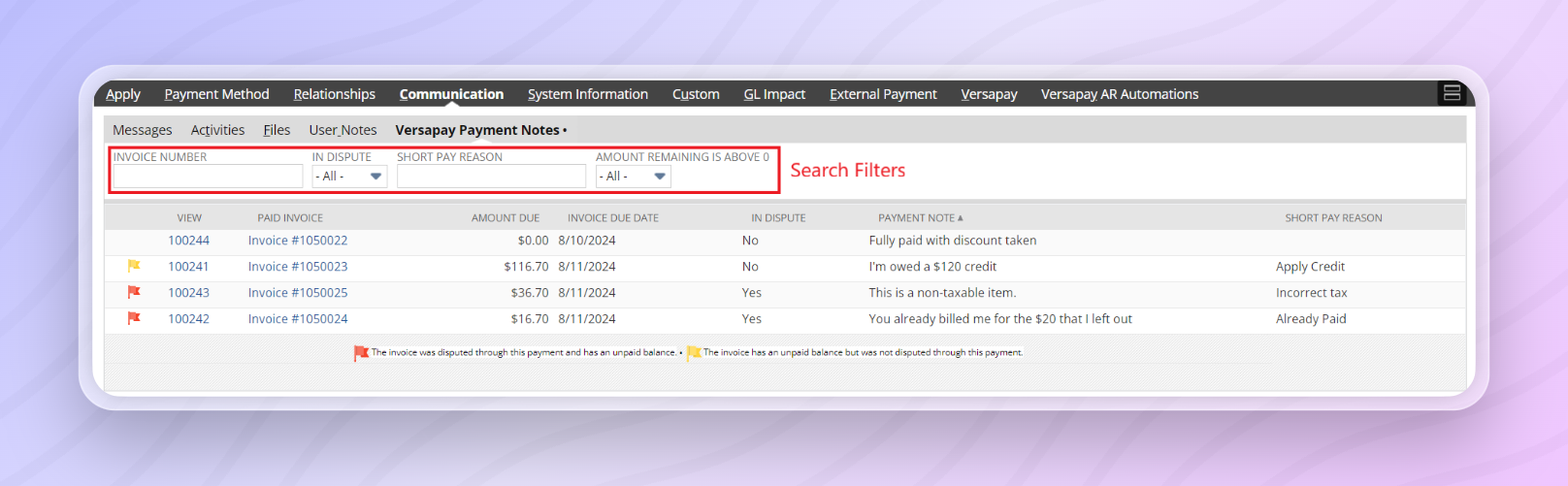Click the 'Already Paid' short pay reason

1311,318
